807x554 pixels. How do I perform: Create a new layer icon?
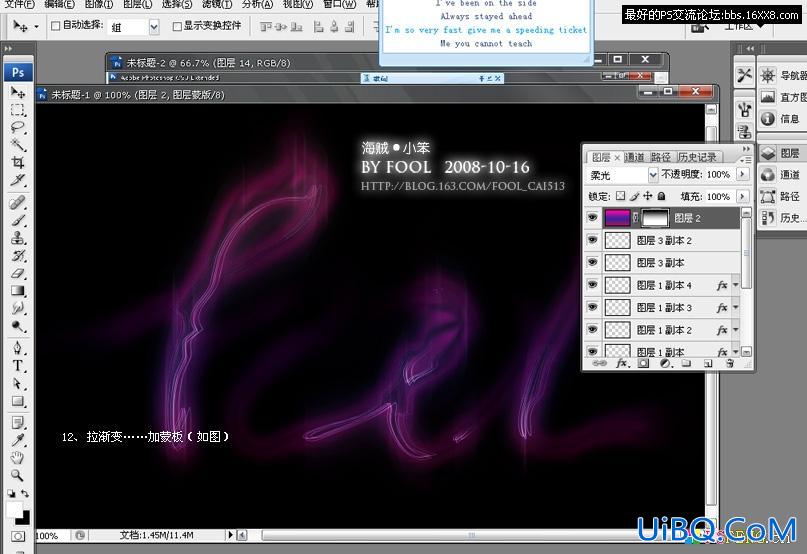click(x=708, y=363)
